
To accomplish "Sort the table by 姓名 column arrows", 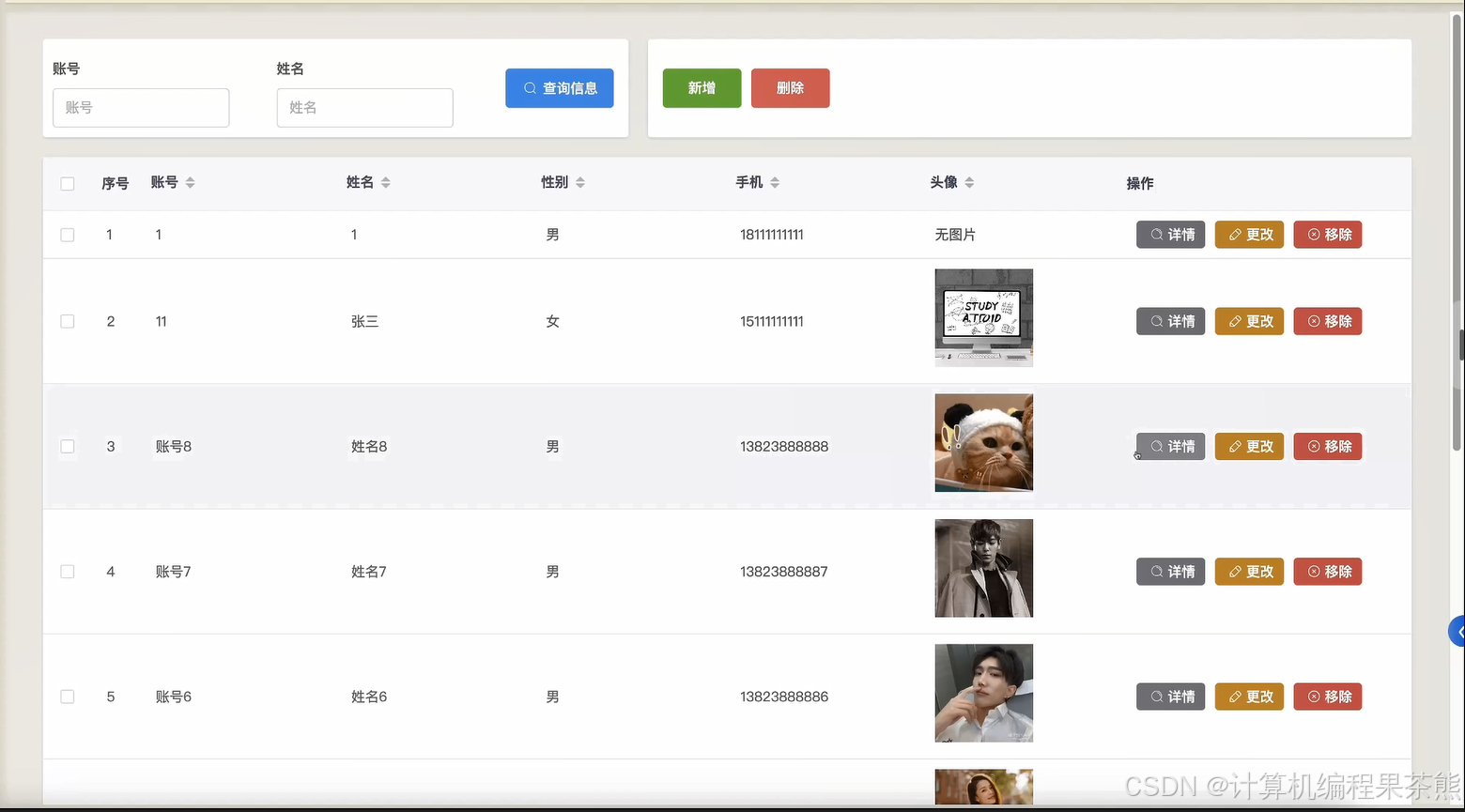I will 385,183.
